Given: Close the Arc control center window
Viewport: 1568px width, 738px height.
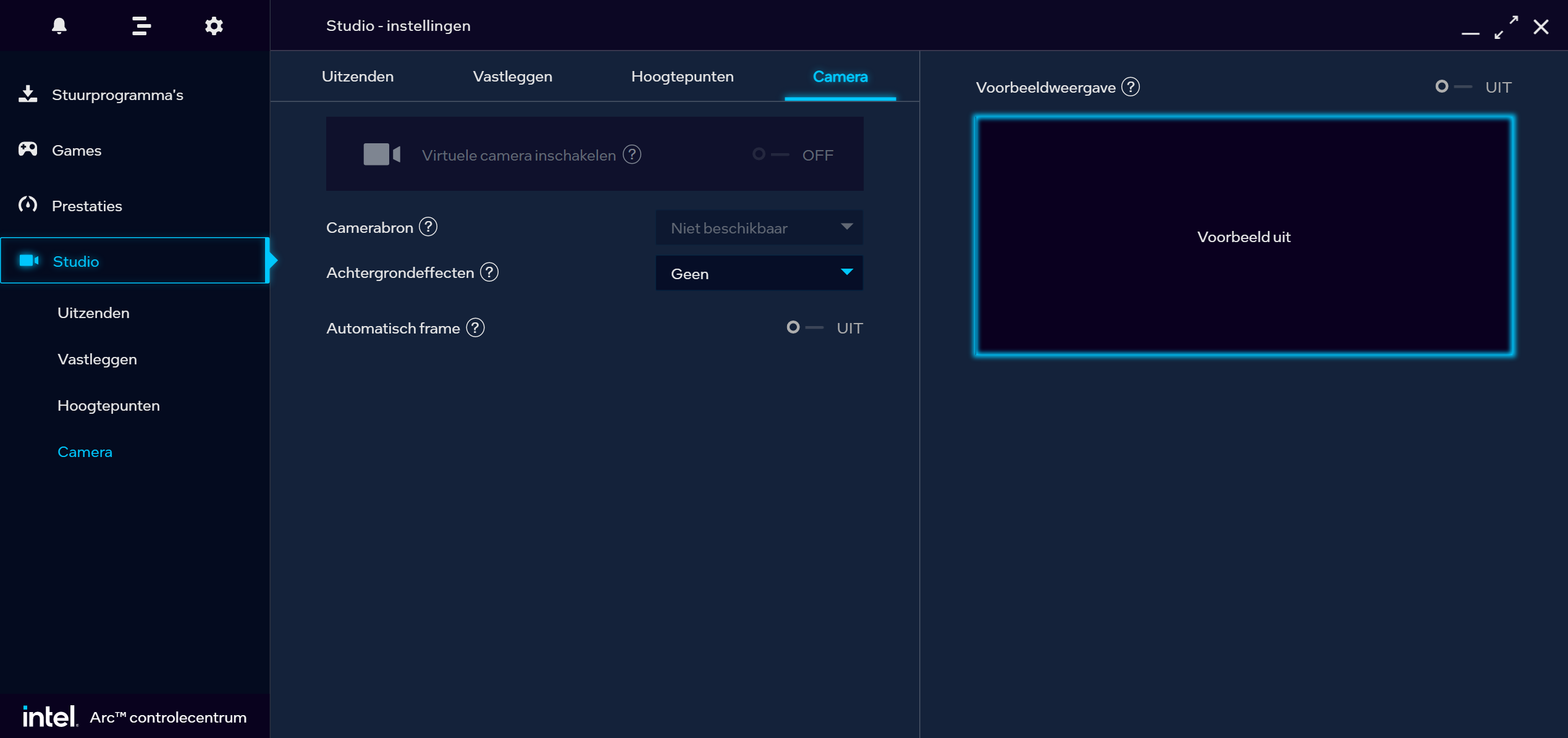Looking at the screenshot, I should (1541, 27).
